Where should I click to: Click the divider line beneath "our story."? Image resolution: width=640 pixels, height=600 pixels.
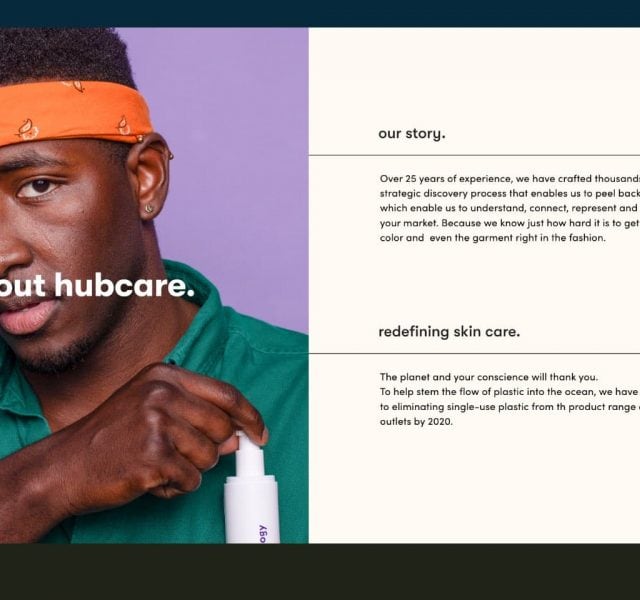tap(474, 156)
